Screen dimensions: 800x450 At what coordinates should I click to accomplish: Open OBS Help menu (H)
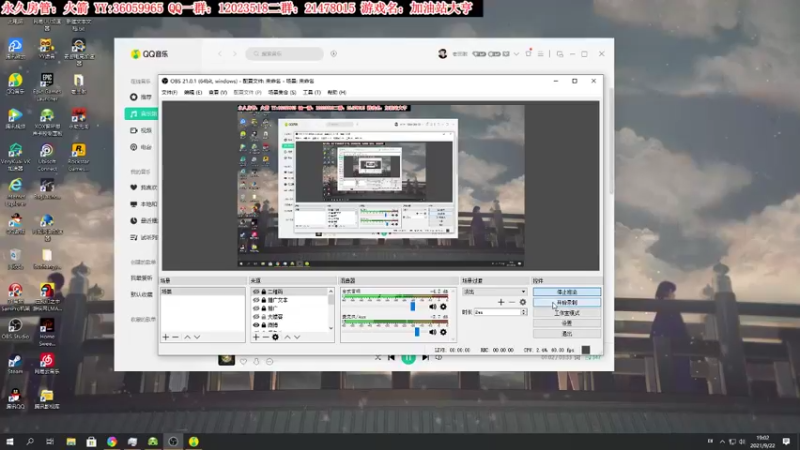[x=337, y=92]
